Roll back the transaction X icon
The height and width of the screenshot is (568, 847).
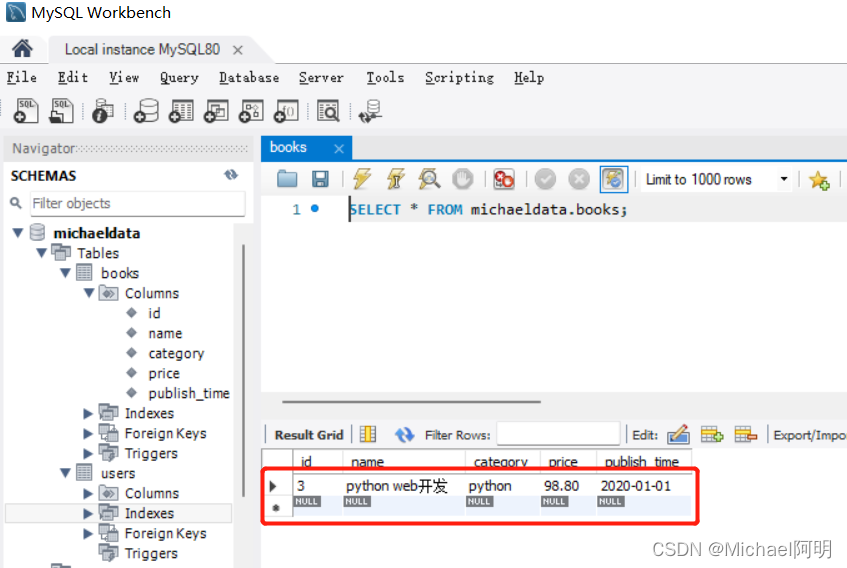[x=579, y=179]
